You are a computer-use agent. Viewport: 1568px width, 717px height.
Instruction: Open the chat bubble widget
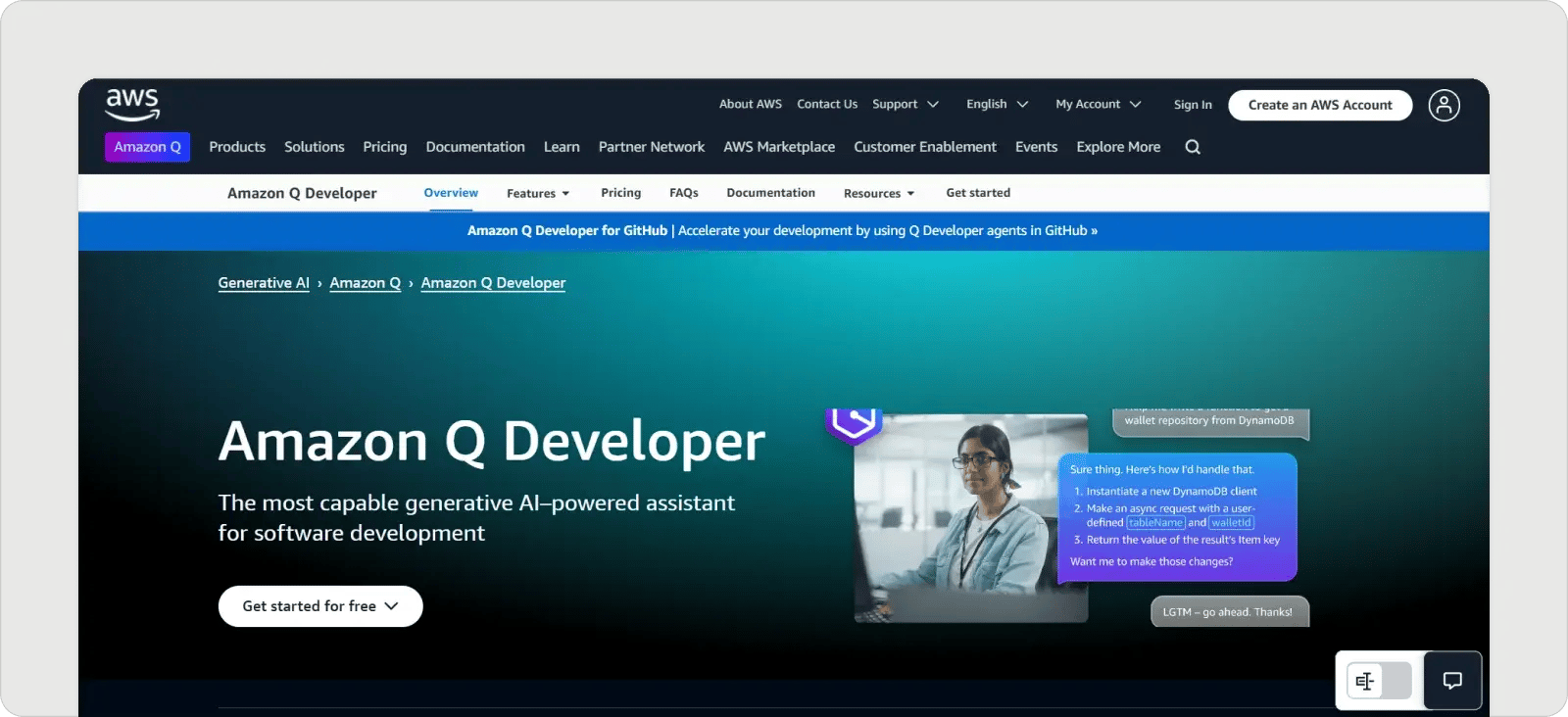point(1452,681)
